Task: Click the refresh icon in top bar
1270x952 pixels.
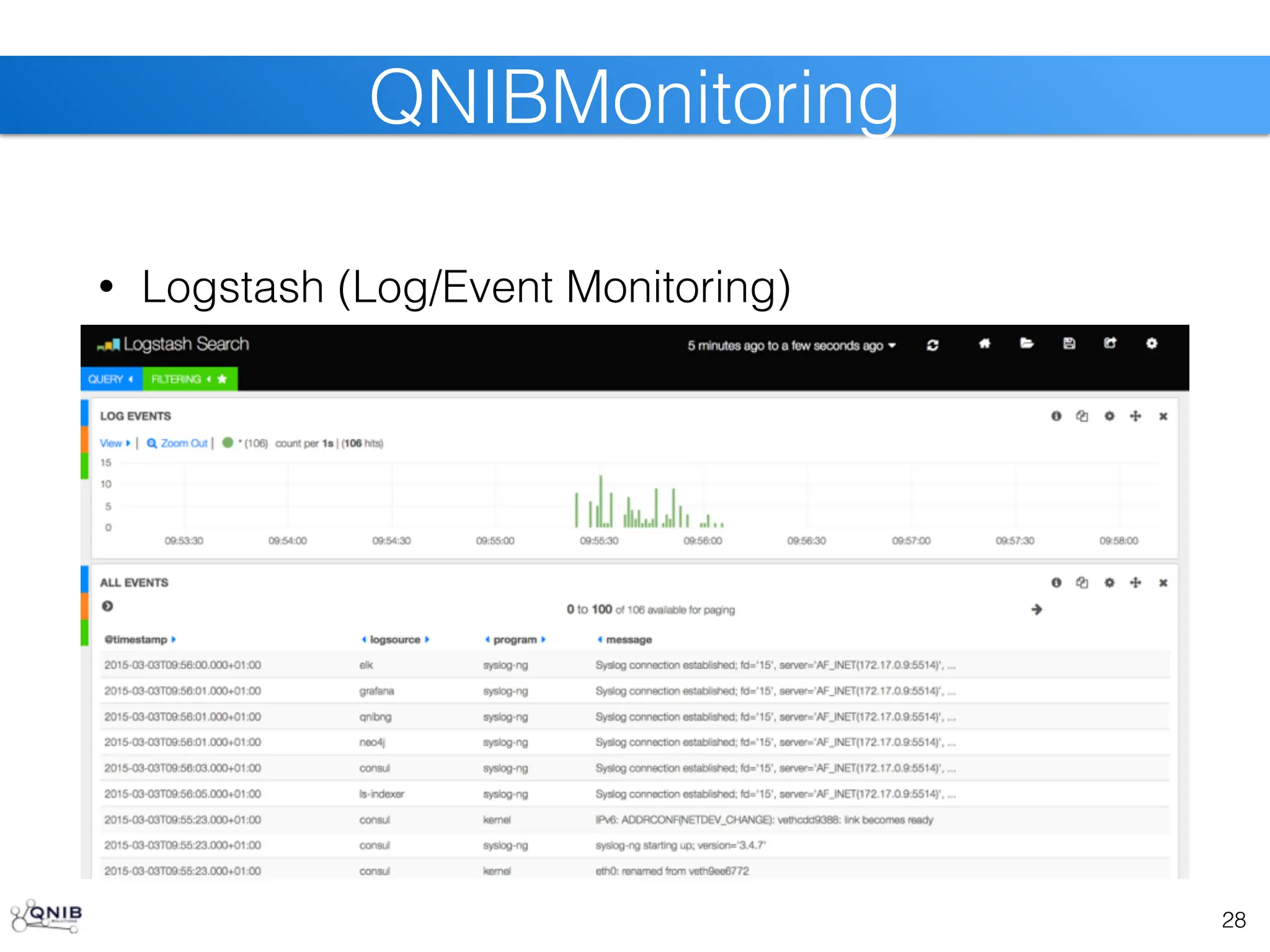Action: [932, 345]
